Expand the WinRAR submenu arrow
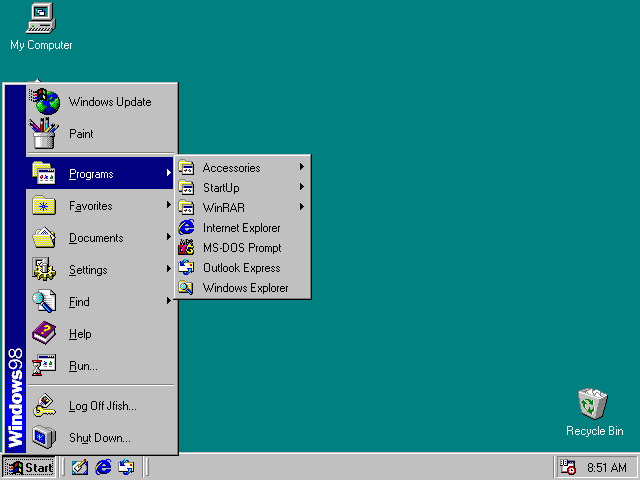Image resolution: width=640 pixels, height=480 pixels. coord(302,207)
